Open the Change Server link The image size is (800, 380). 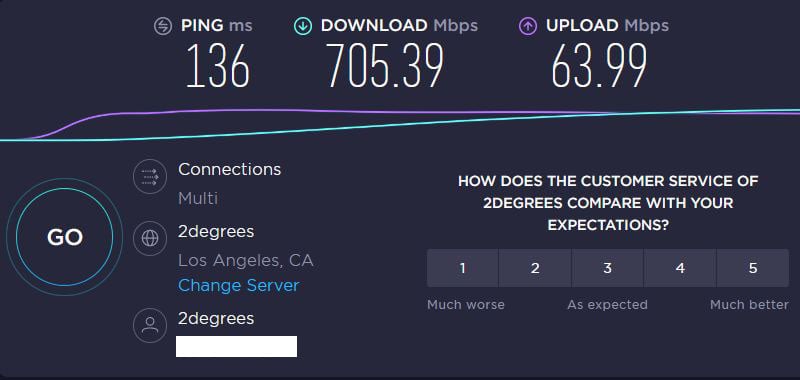[x=238, y=285]
